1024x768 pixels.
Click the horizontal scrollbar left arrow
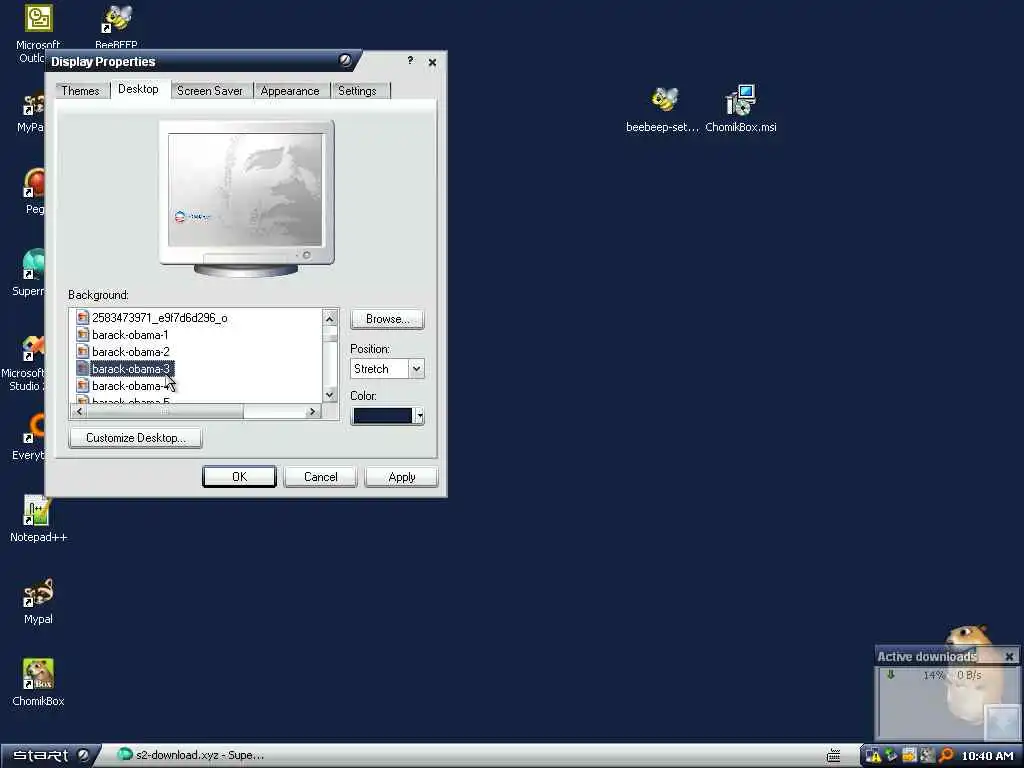point(79,411)
